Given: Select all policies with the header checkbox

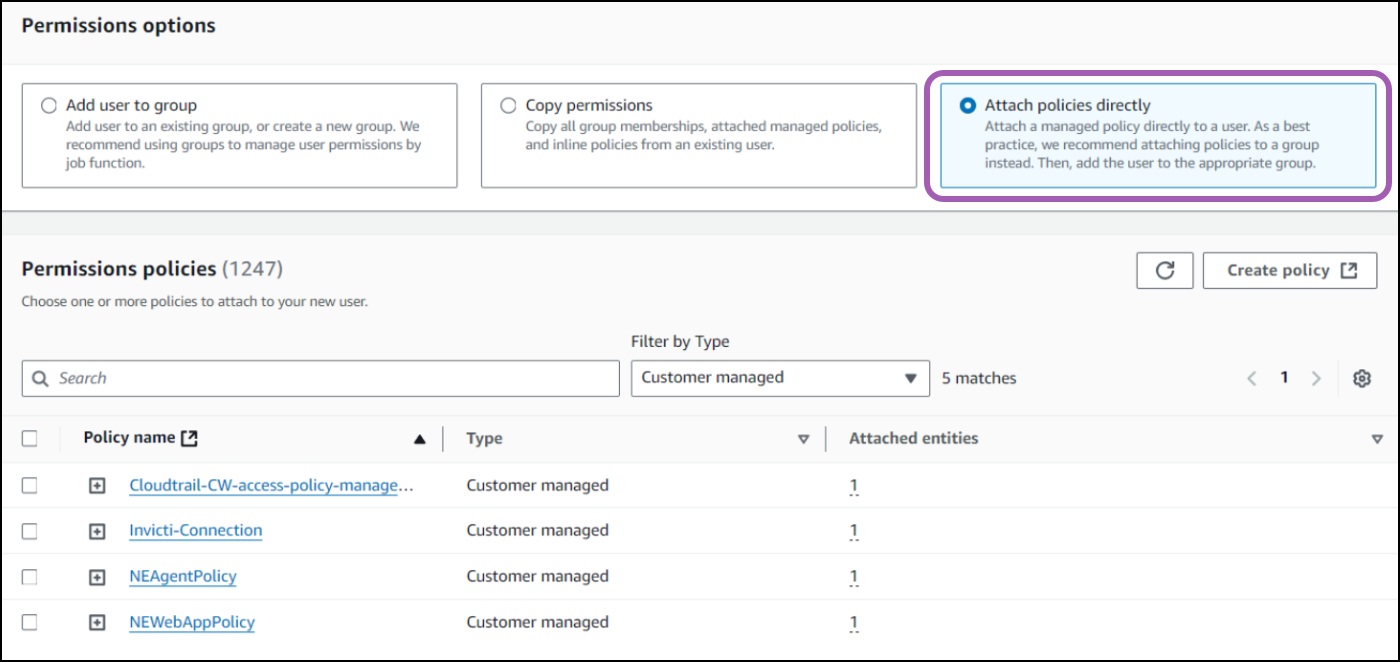Looking at the screenshot, I should pyautogui.click(x=29, y=437).
